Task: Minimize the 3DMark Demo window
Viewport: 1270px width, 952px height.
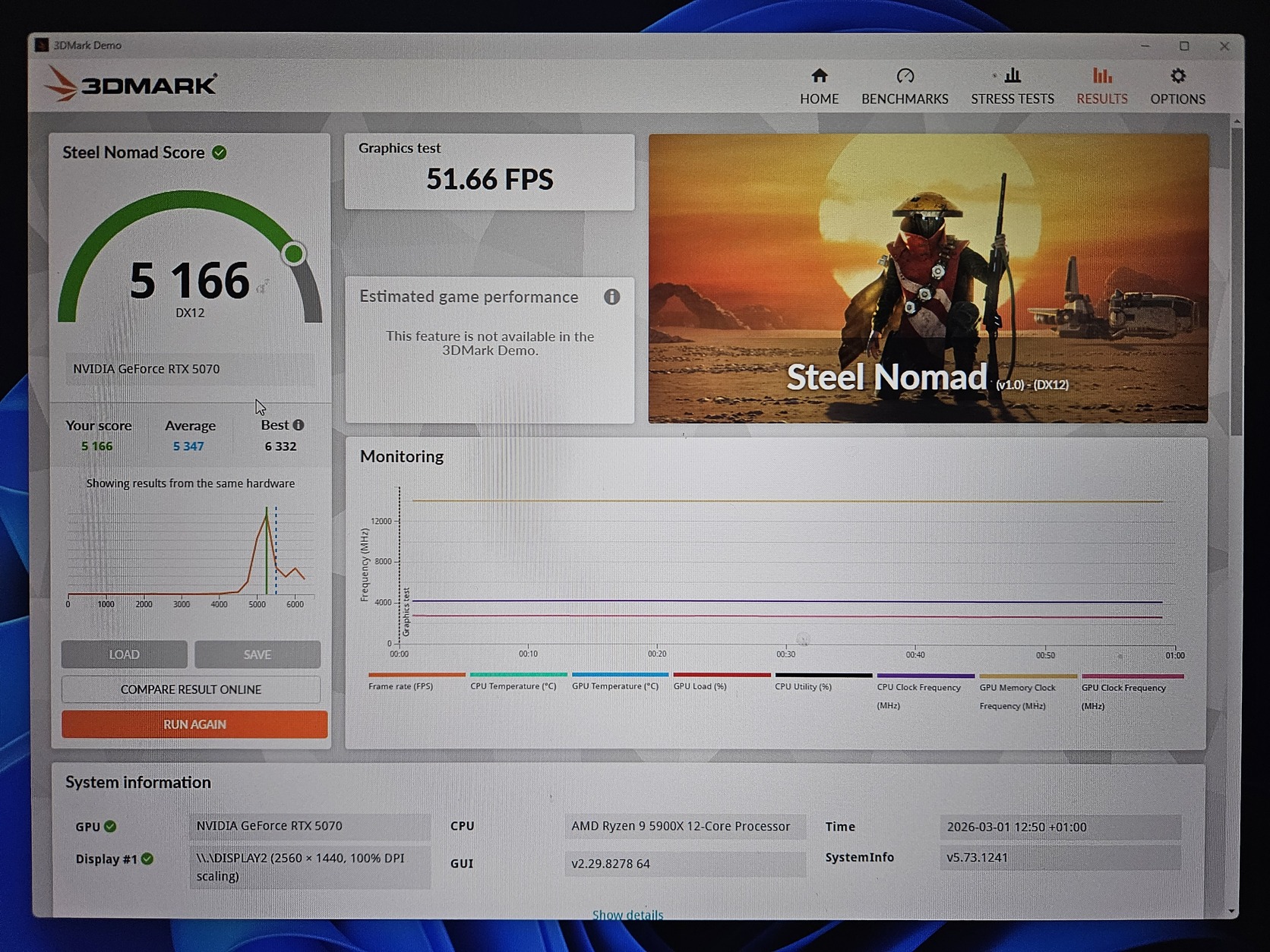Action: [x=1145, y=46]
